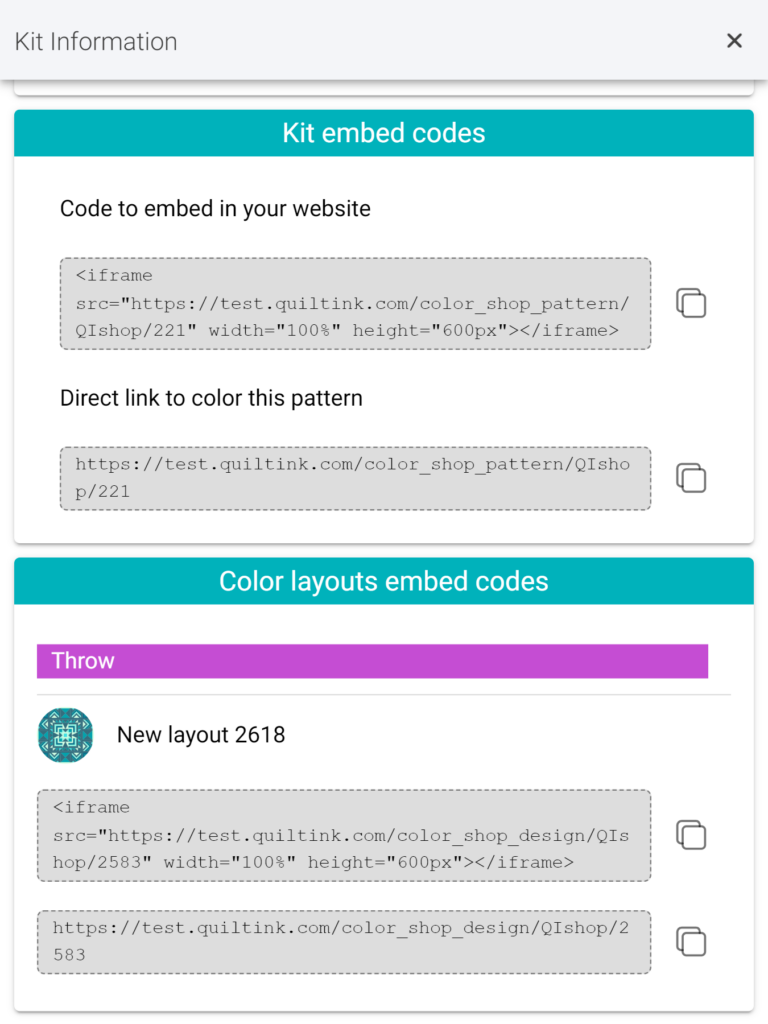Image resolution: width=768 pixels, height=1024 pixels.
Task: Click the Kit Information title text
Action: pos(96,42)
